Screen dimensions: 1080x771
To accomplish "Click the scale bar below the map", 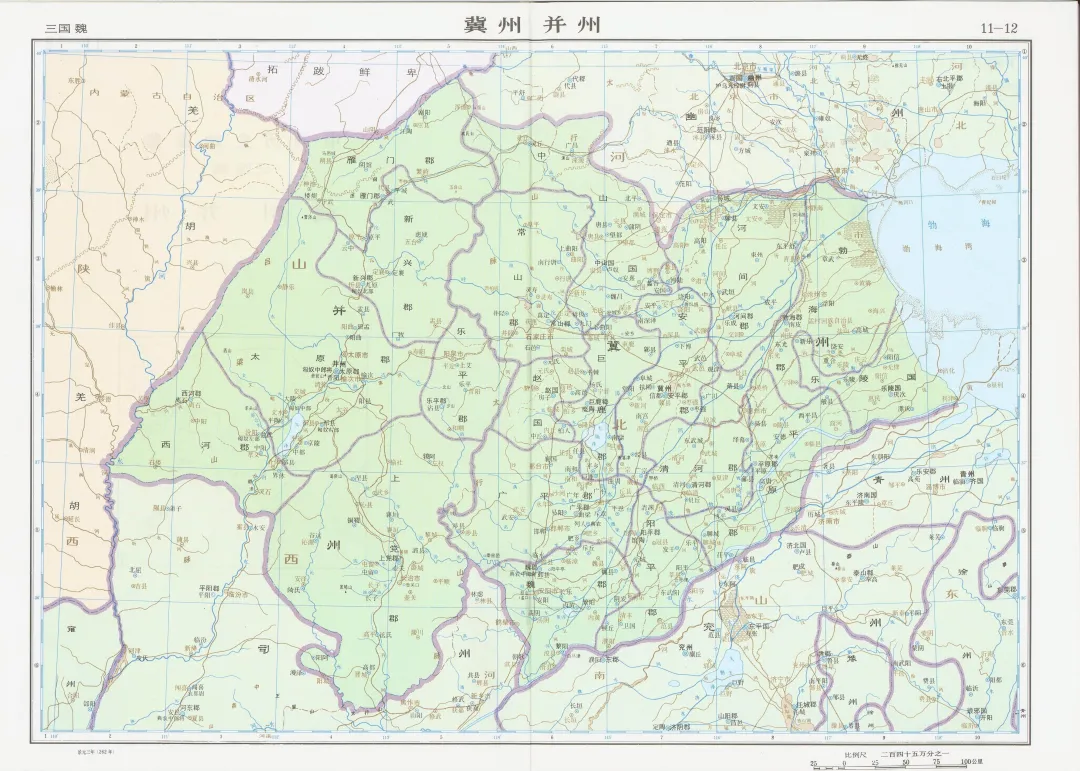I will click(x=890, y=762).
